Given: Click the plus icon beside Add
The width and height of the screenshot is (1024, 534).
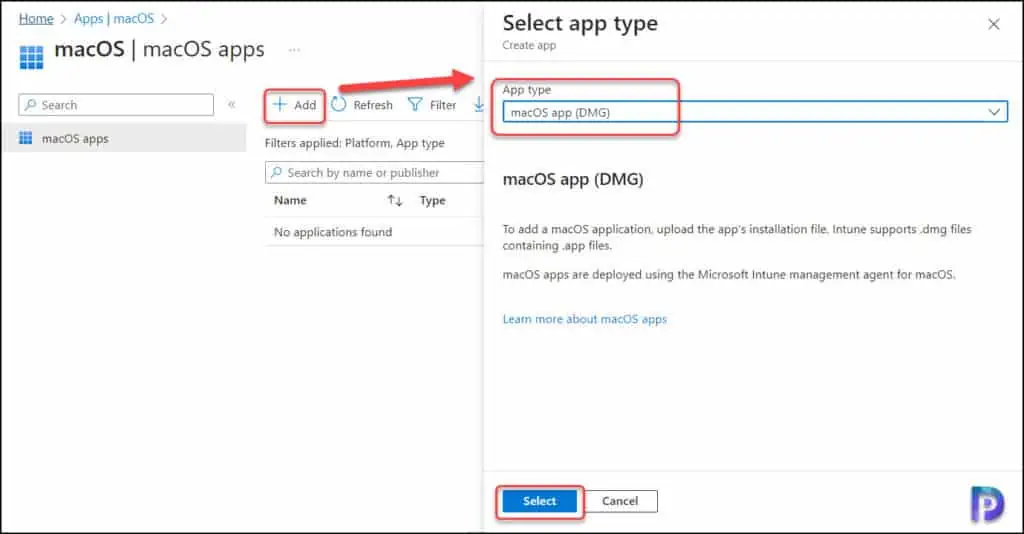Looking at the screenshot, I should pos(280,104).
